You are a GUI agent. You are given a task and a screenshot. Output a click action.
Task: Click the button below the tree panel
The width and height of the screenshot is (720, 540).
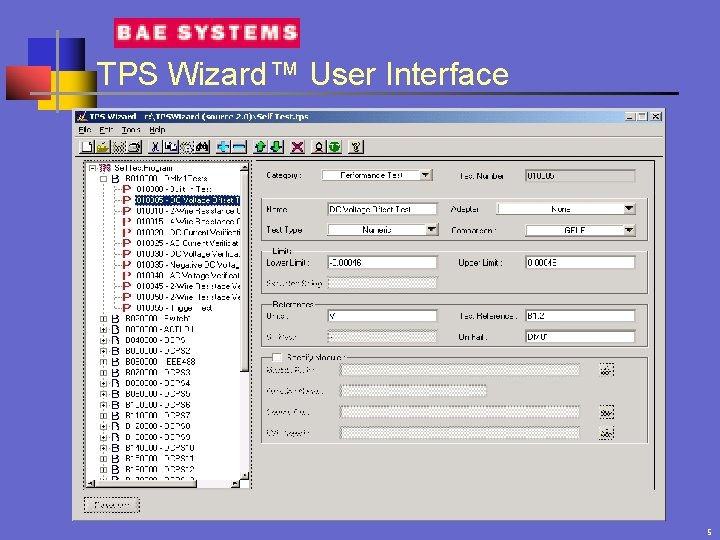pyautogui.click(x=111, y=505)
